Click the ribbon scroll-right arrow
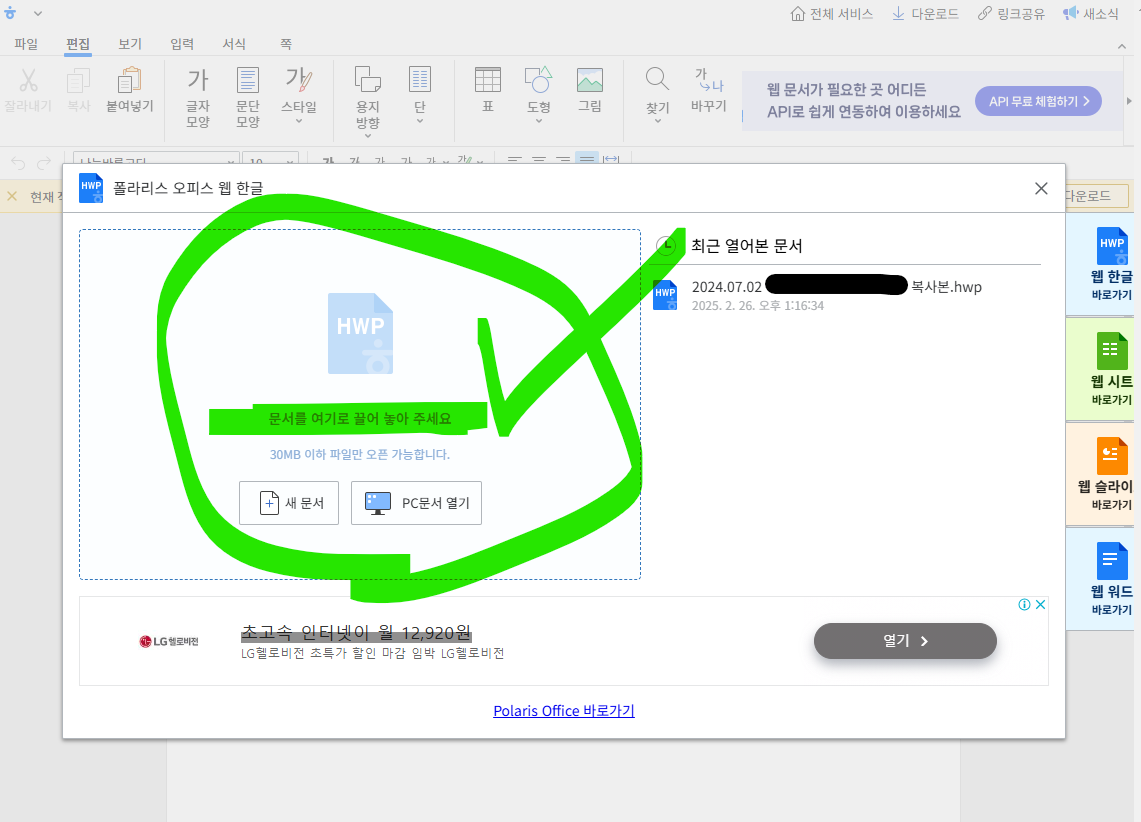The image size is (1141, 822). [1129, 101]
